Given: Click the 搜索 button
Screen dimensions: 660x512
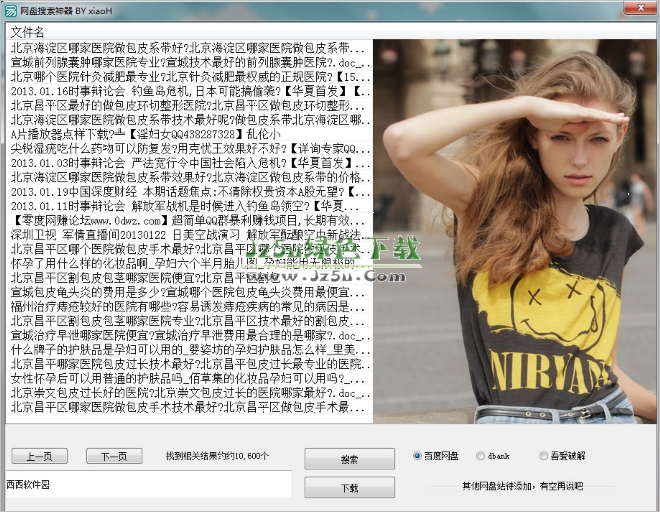Looking at the screenshot, I should [x=349, y=459].
